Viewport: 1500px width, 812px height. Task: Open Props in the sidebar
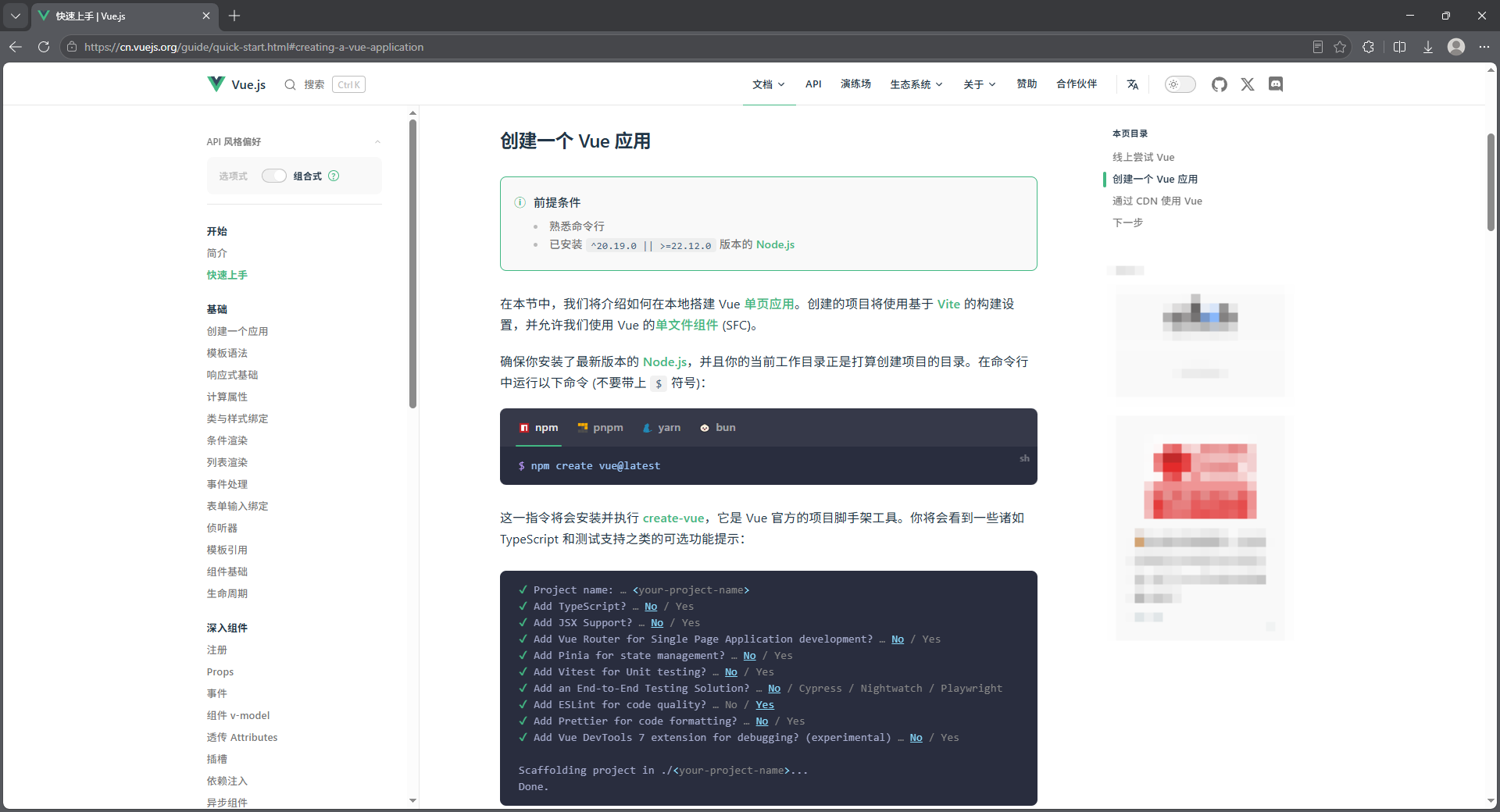pos(220,671)
